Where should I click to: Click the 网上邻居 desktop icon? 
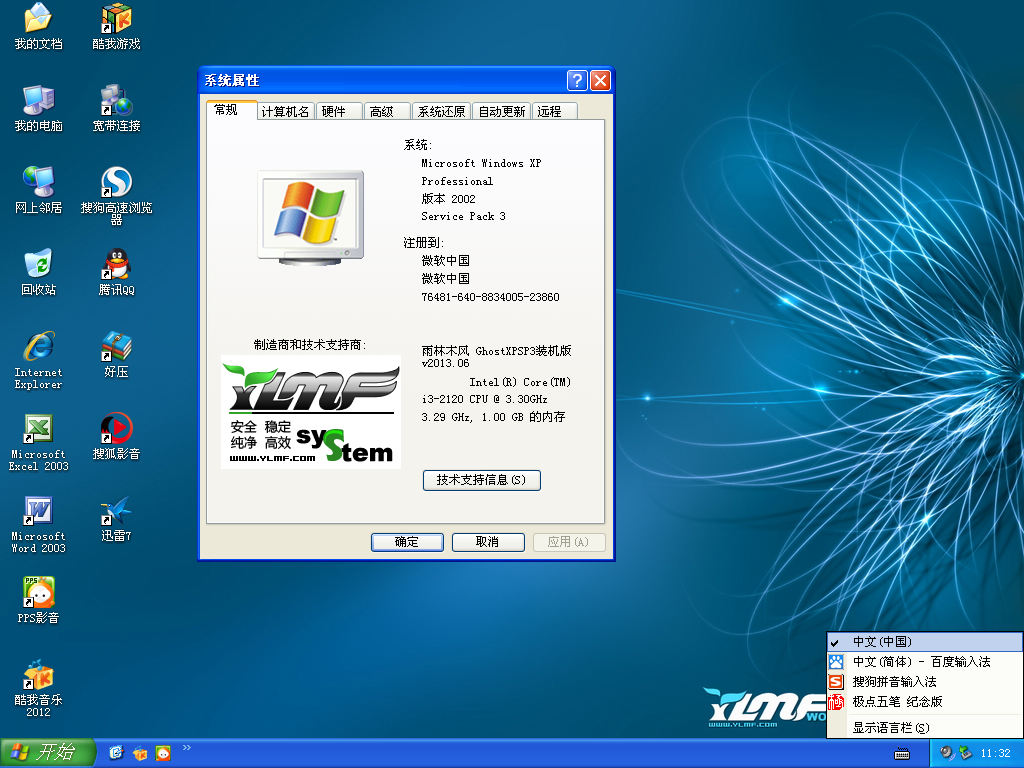pos(38,190)
